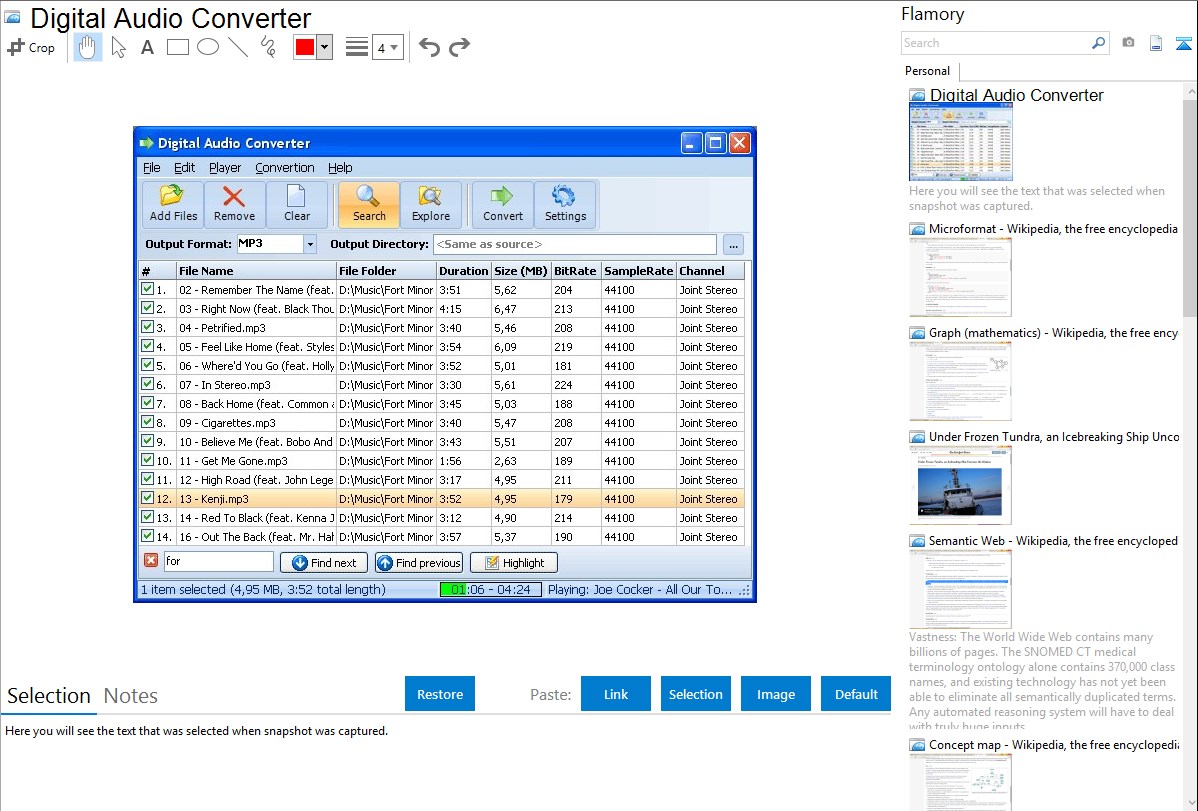This screenshot has height=811, width=1198.
Task: Uncheck track 1 Remember The Name
Action: coord(147,289)
